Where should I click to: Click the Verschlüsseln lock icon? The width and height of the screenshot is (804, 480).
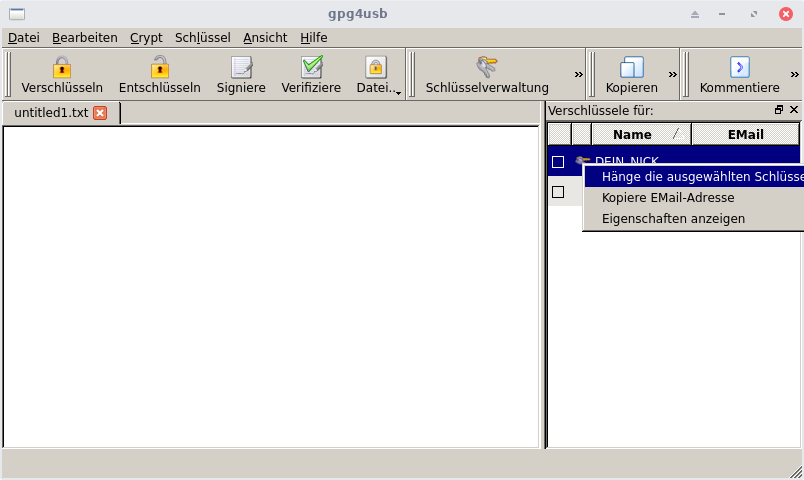pos(62,67)
